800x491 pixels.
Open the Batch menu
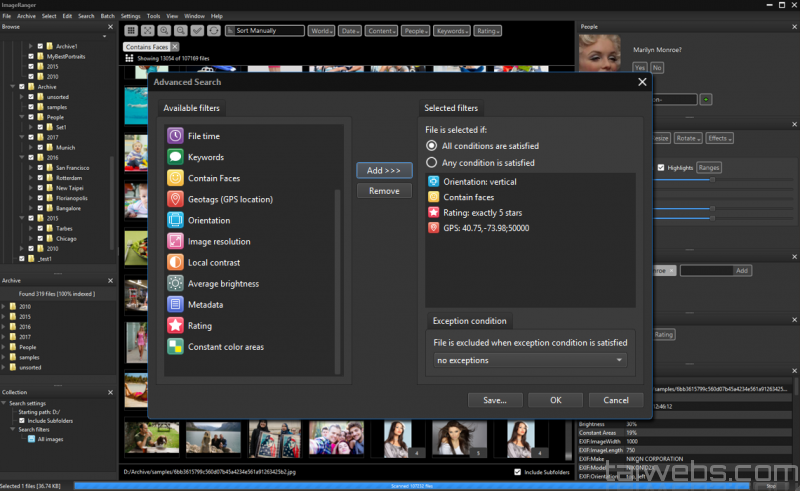[107, 16]
